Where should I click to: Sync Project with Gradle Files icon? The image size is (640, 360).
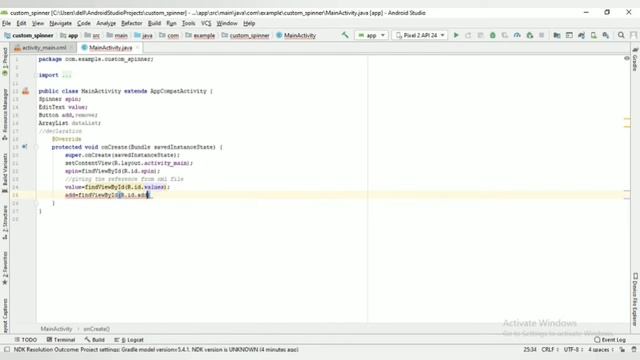point(581,36)
